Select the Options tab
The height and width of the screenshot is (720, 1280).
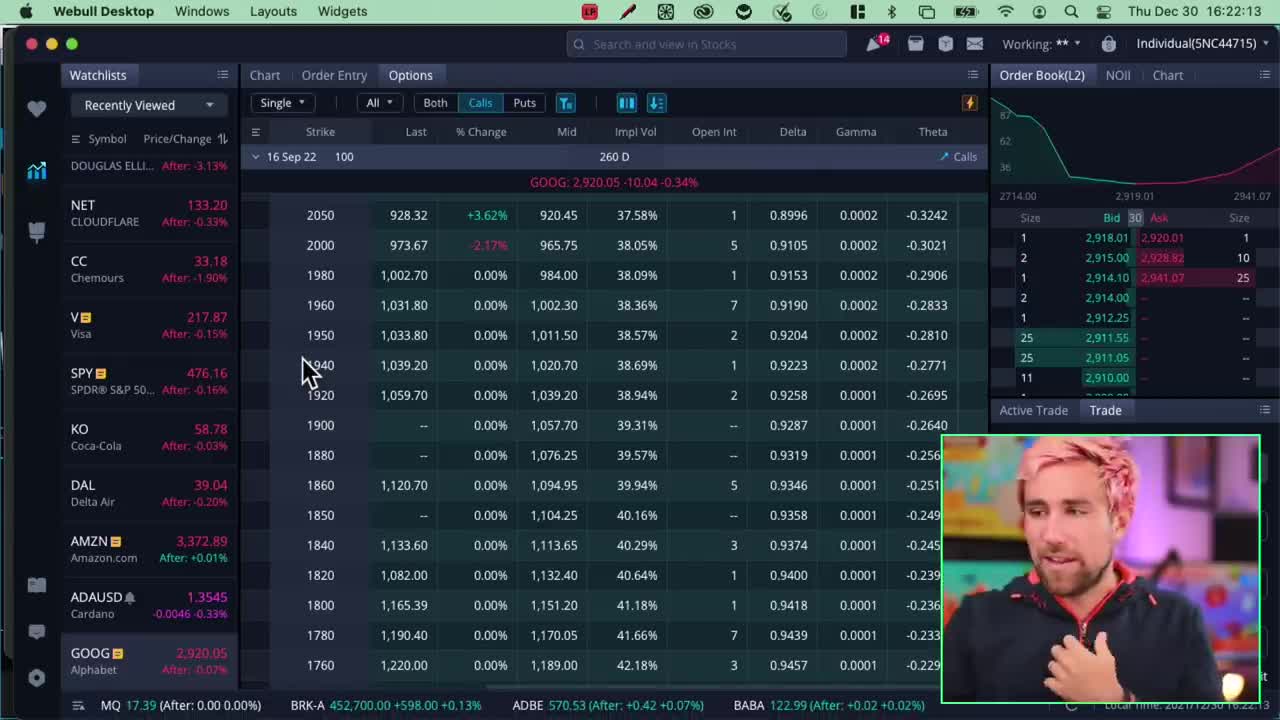pos(411,75)
